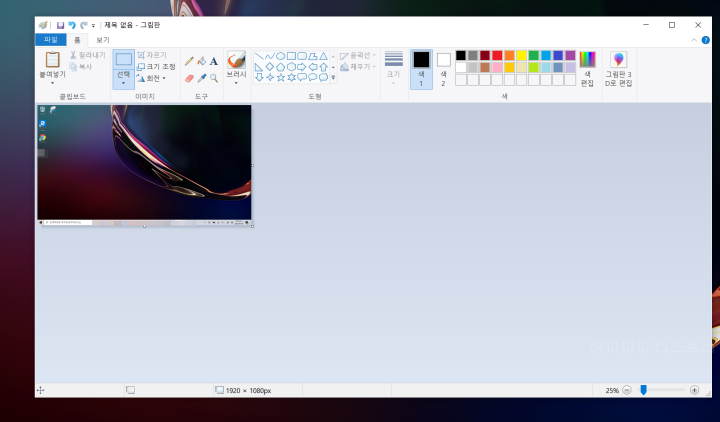Choose the Pentagon shape
The height and width of the screenshot is (422, 720).
click(x=280, y=67)
